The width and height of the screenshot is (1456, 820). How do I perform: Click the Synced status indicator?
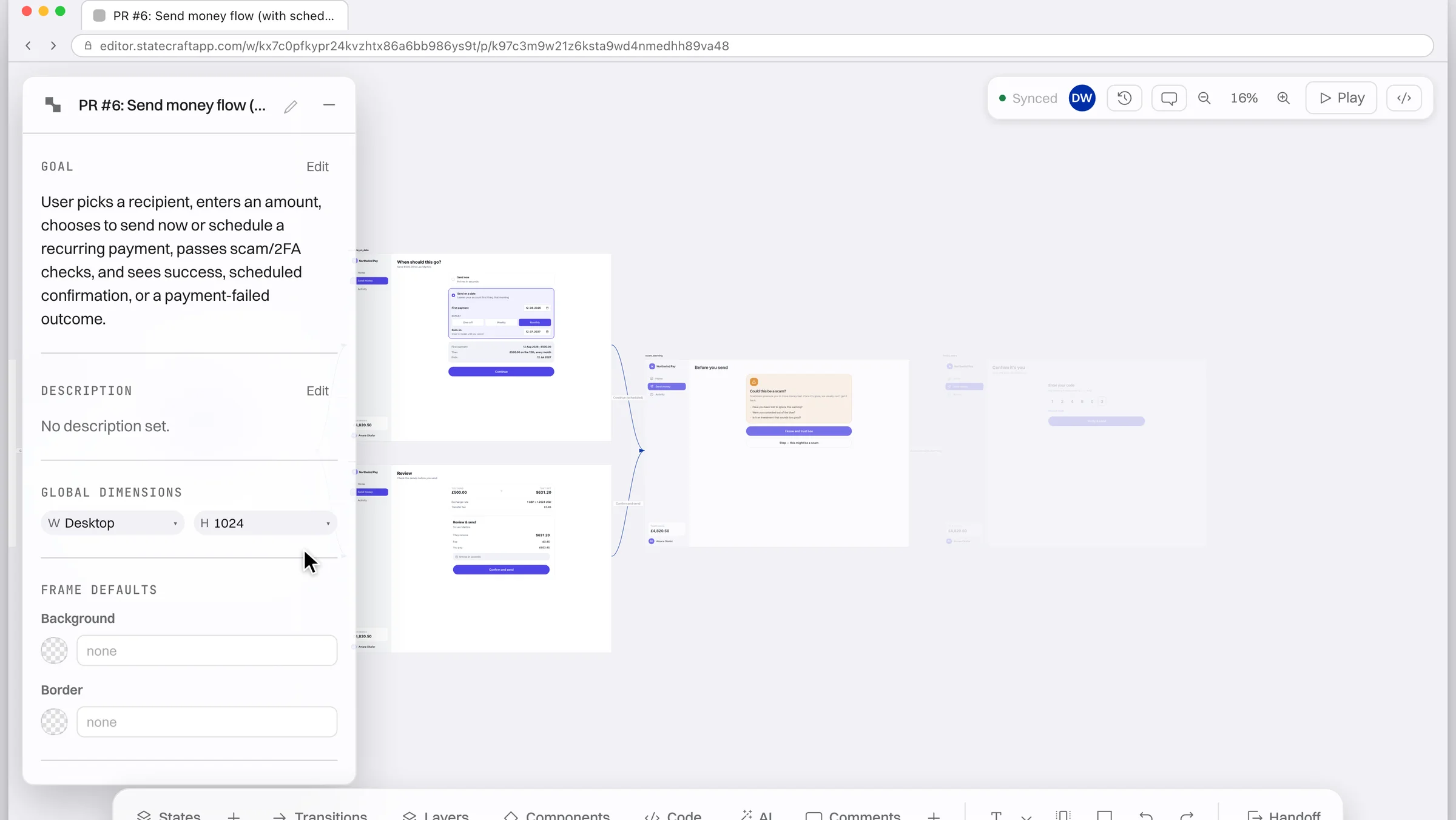click(1028, 98)
